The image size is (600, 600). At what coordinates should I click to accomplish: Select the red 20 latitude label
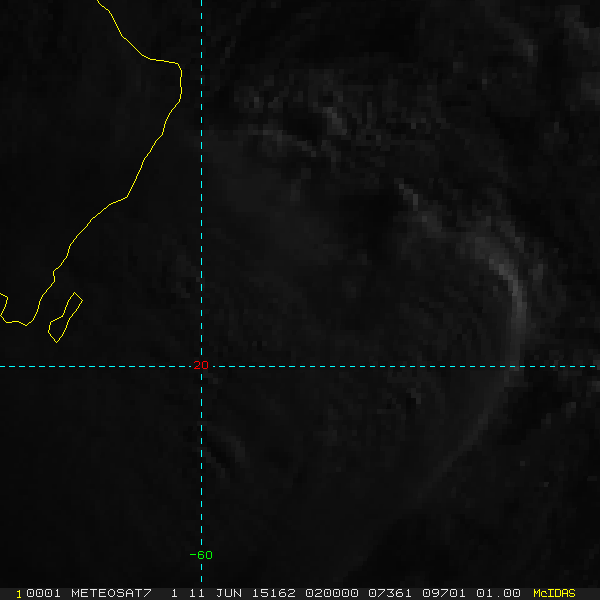point(200,366)
